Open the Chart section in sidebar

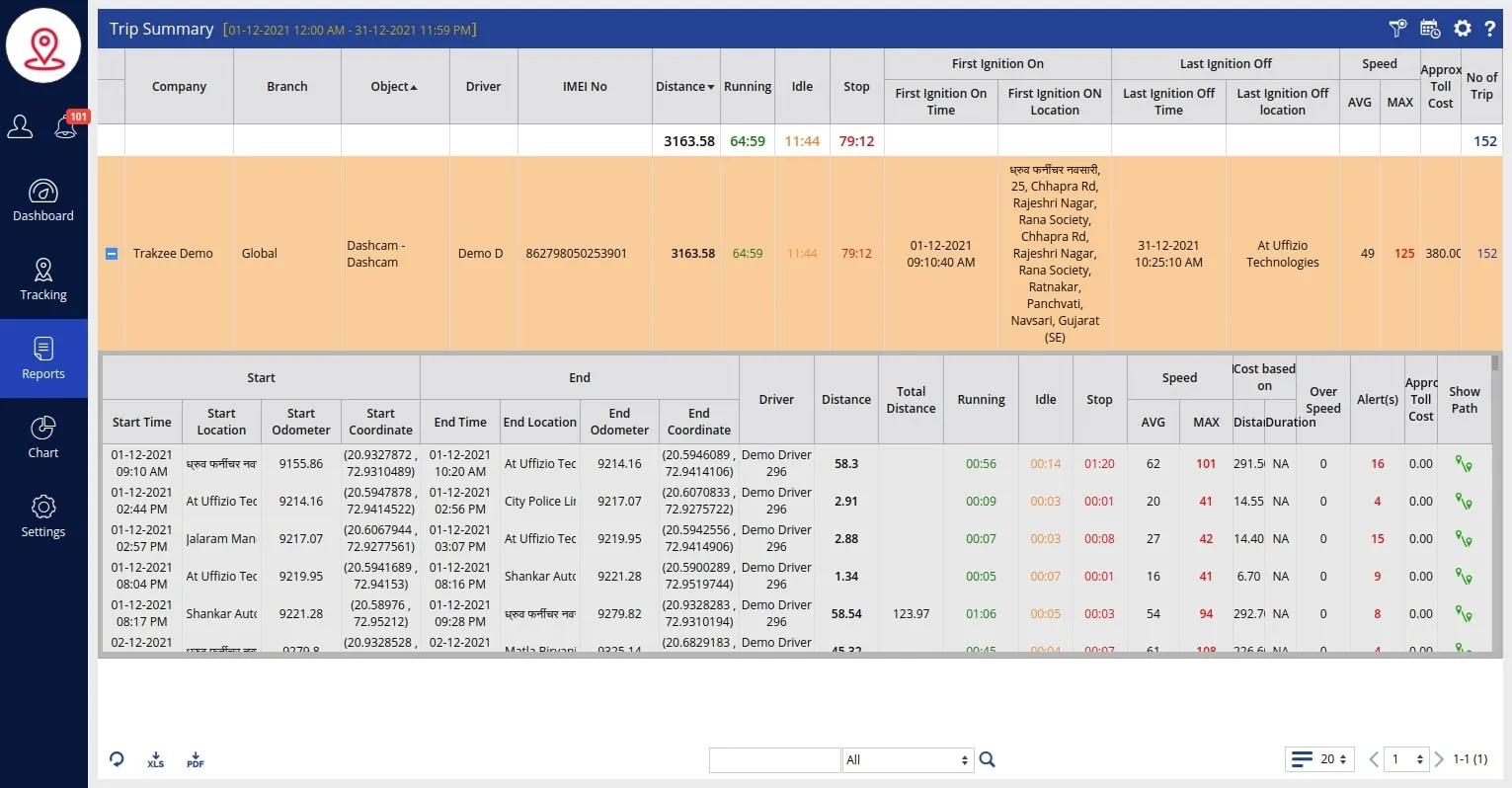[43, 437]
